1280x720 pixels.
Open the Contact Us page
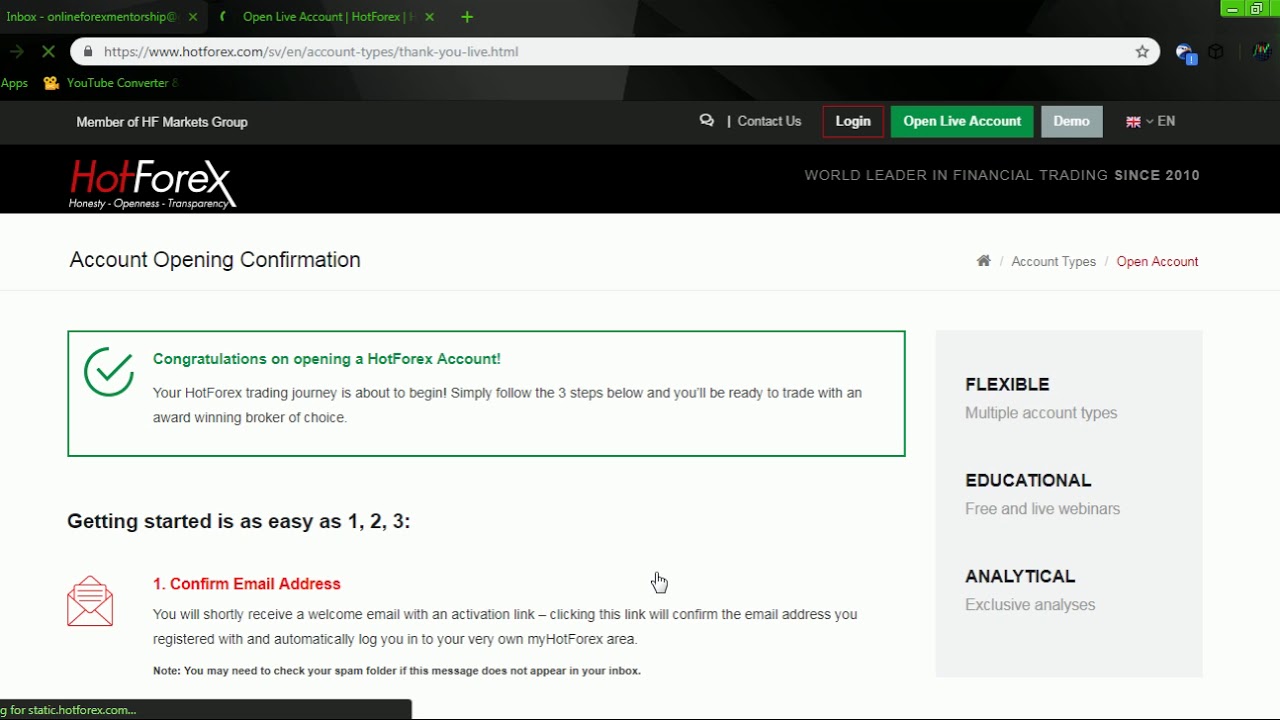(769, 121)
